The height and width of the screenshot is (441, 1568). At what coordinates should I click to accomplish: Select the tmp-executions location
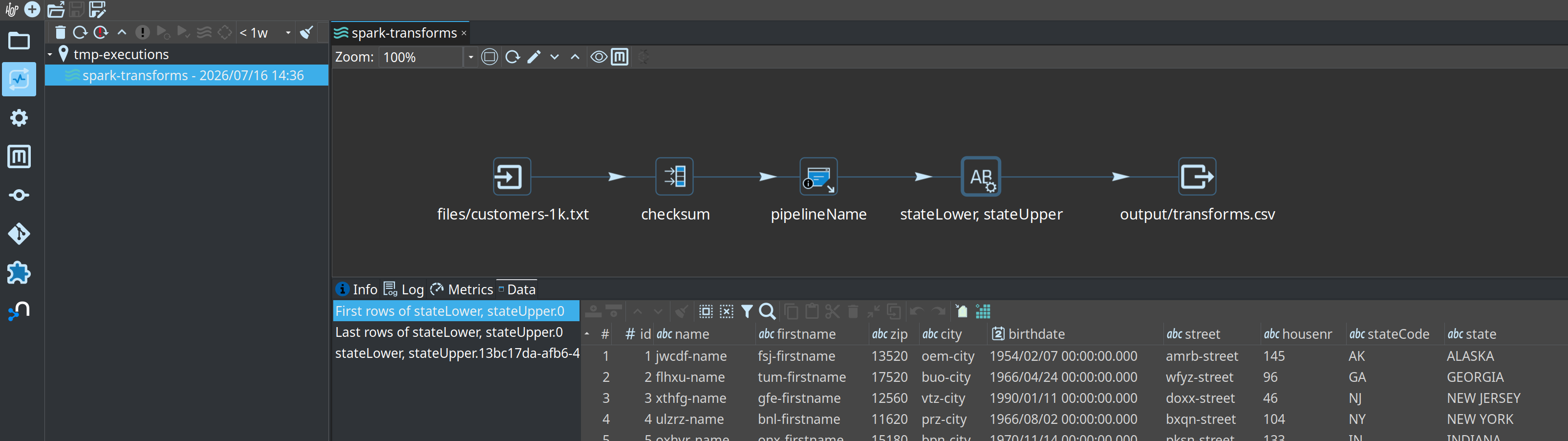pyautogui.click(x=121, y=54)
